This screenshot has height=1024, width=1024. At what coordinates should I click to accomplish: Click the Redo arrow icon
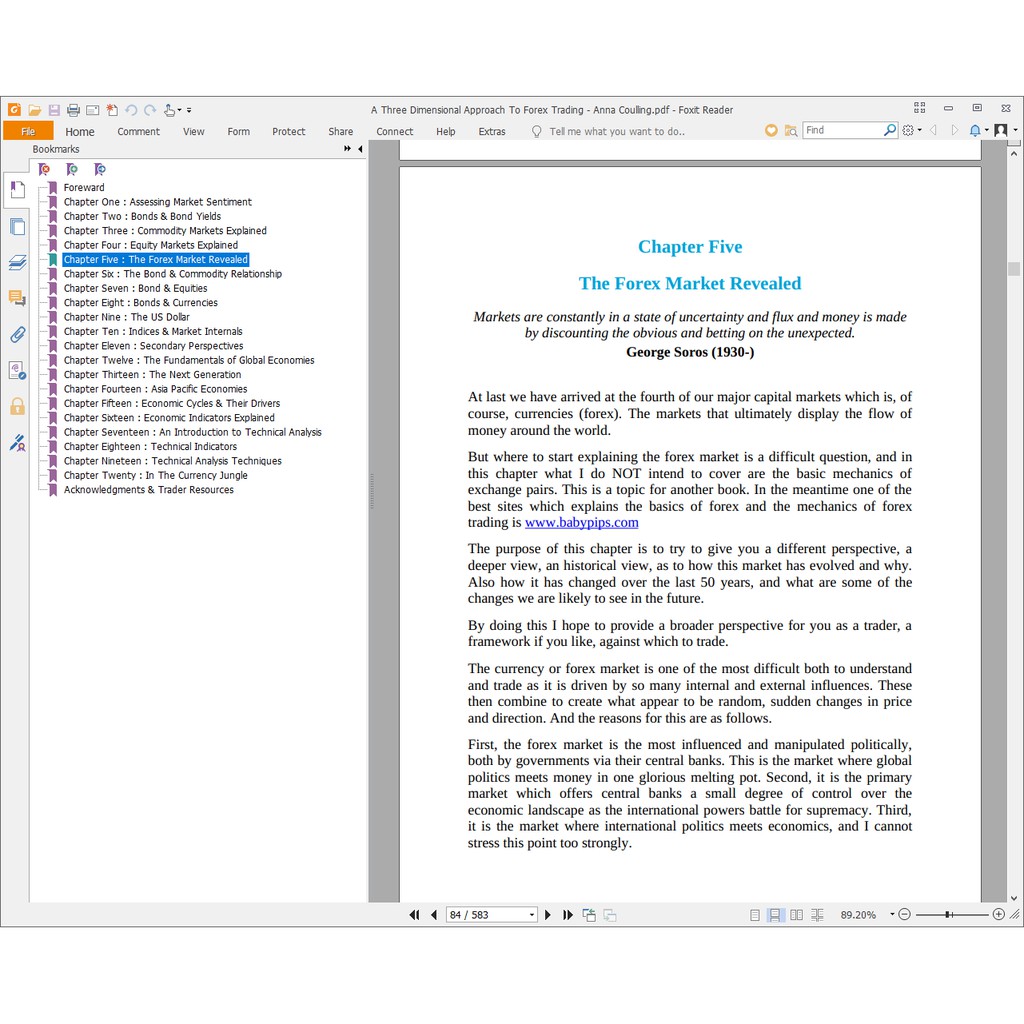pyautogui.click(x=150, y=110)
